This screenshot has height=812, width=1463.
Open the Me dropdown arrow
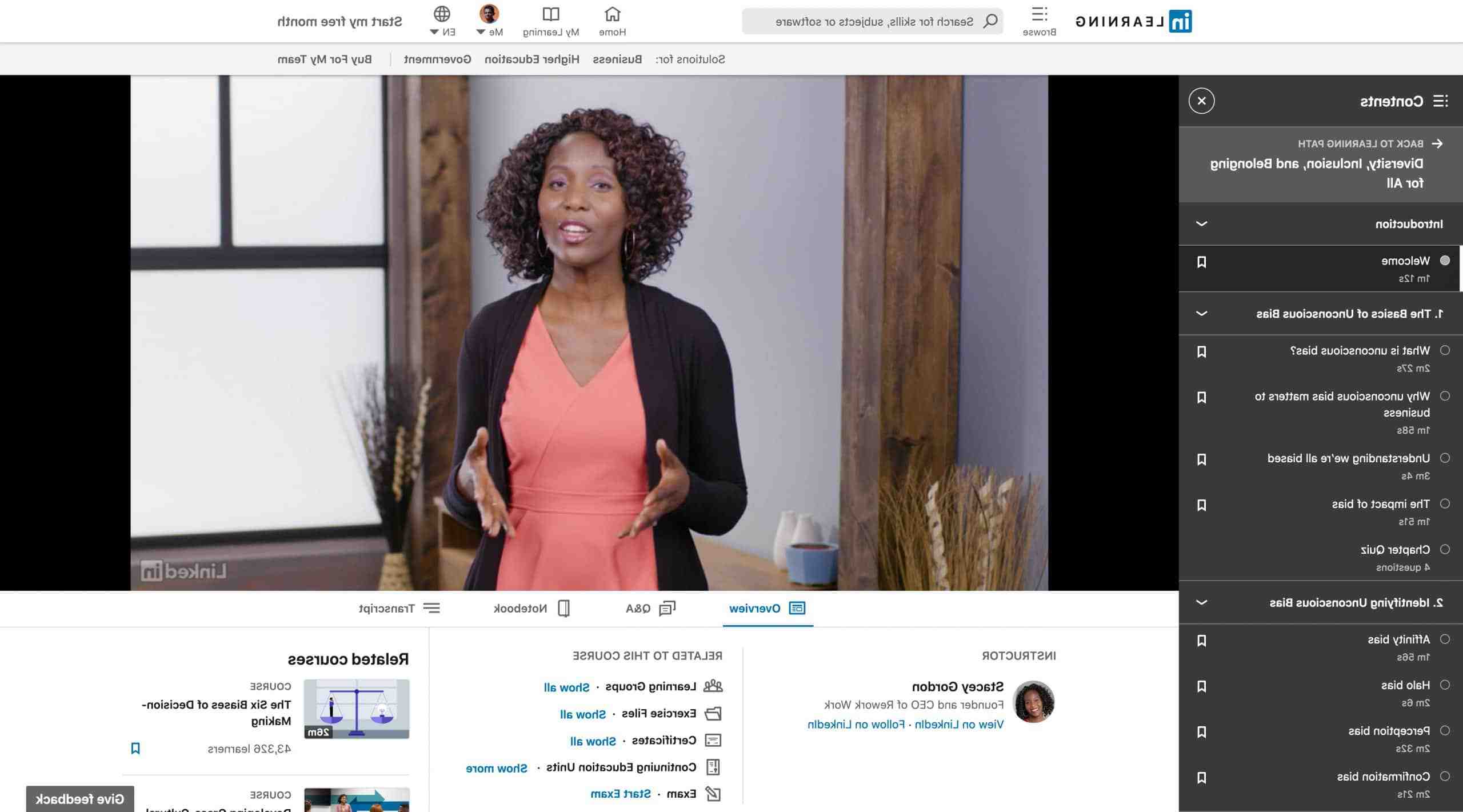tap(480, 32)
